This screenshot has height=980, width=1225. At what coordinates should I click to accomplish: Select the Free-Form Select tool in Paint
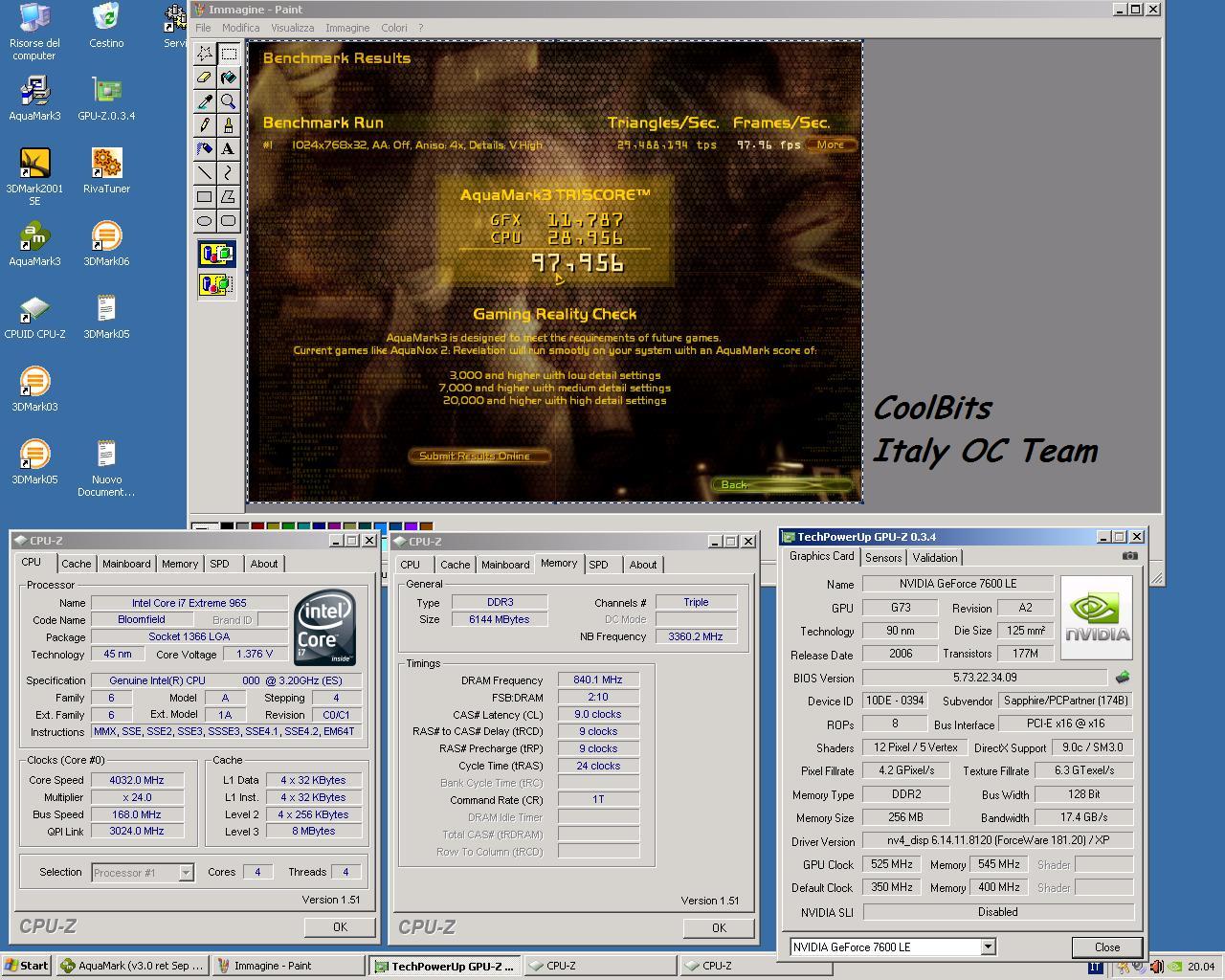tap(205, 54)
